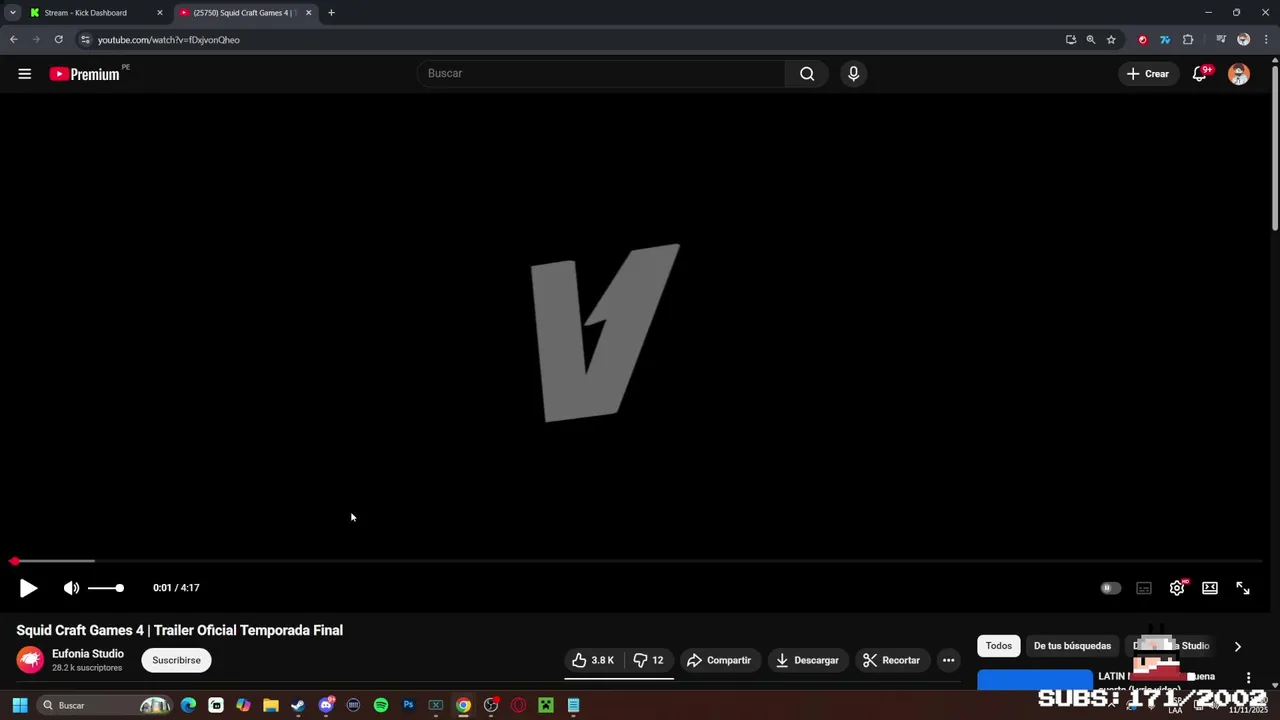This screenshot has width=1280, height=720.
Task: Open video settings gear
Action: 1177,588
